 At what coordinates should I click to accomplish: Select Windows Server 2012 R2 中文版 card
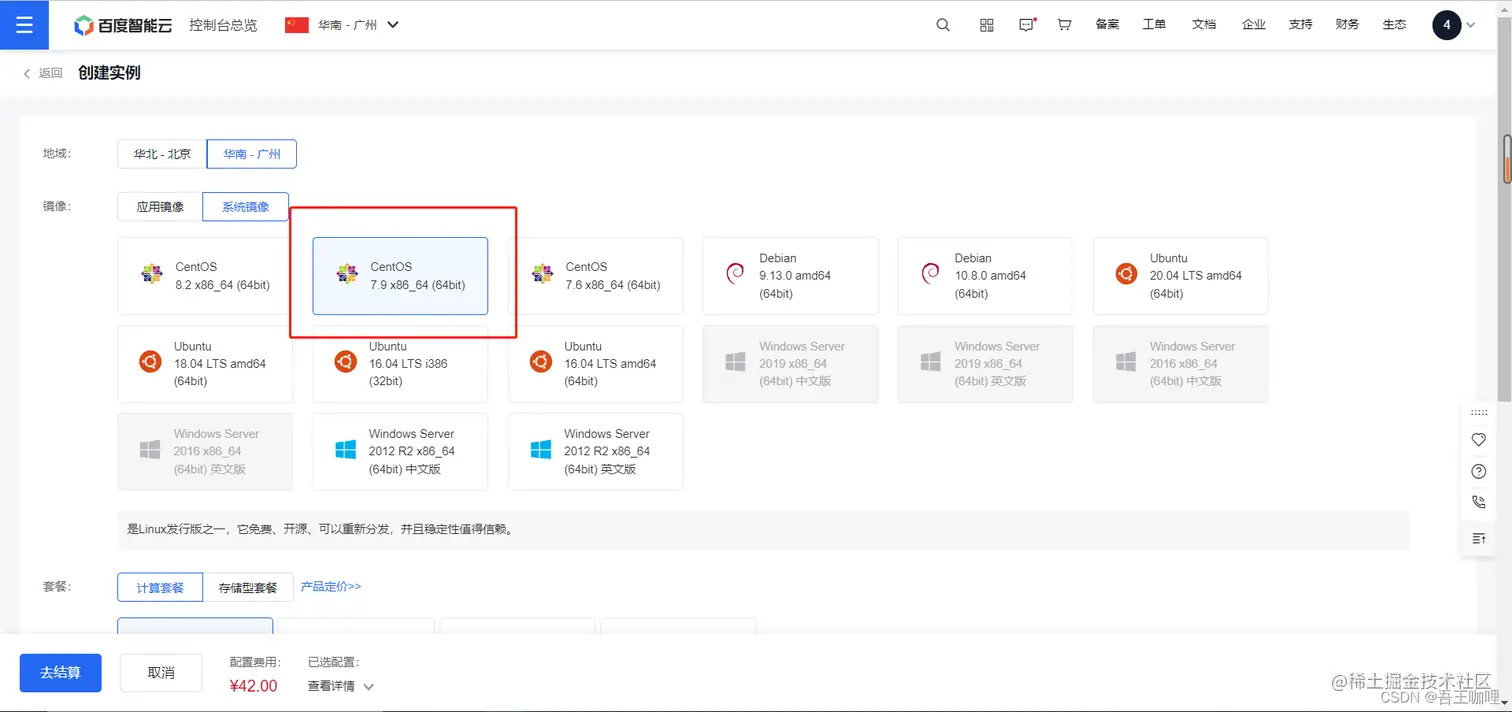coord(400,452)
